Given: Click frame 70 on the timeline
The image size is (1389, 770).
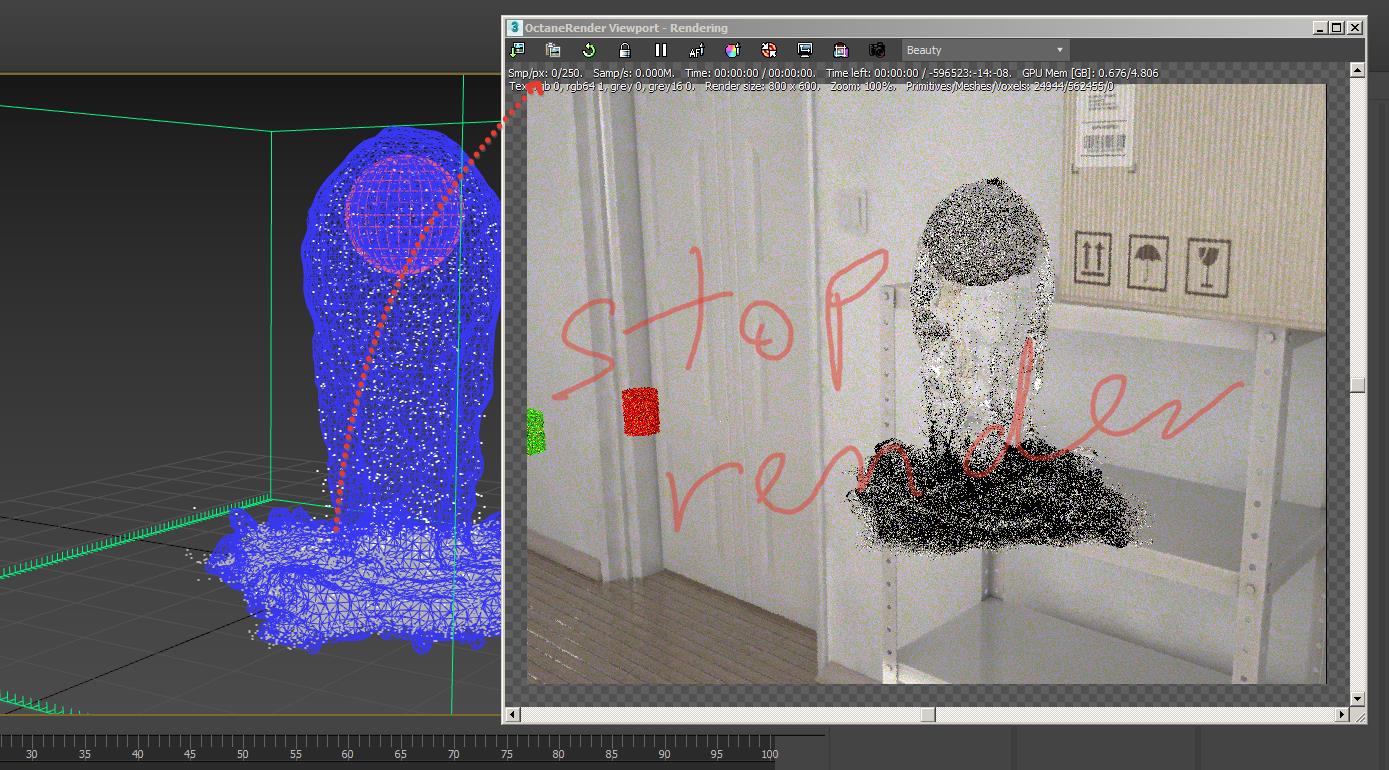Looking at the screenshot, I should tap(453, 755).
